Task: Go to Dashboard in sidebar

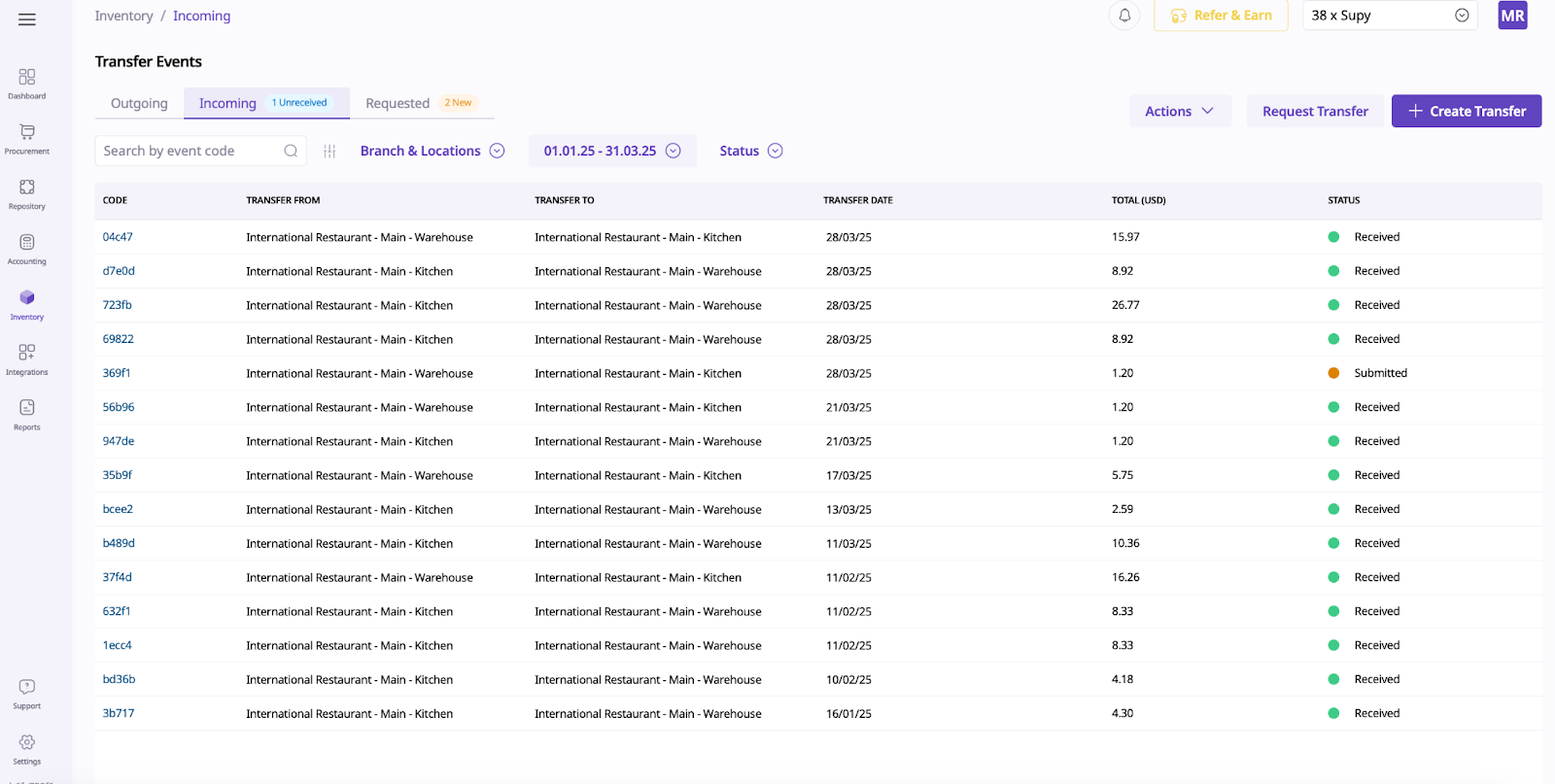Action: (27, 84)
